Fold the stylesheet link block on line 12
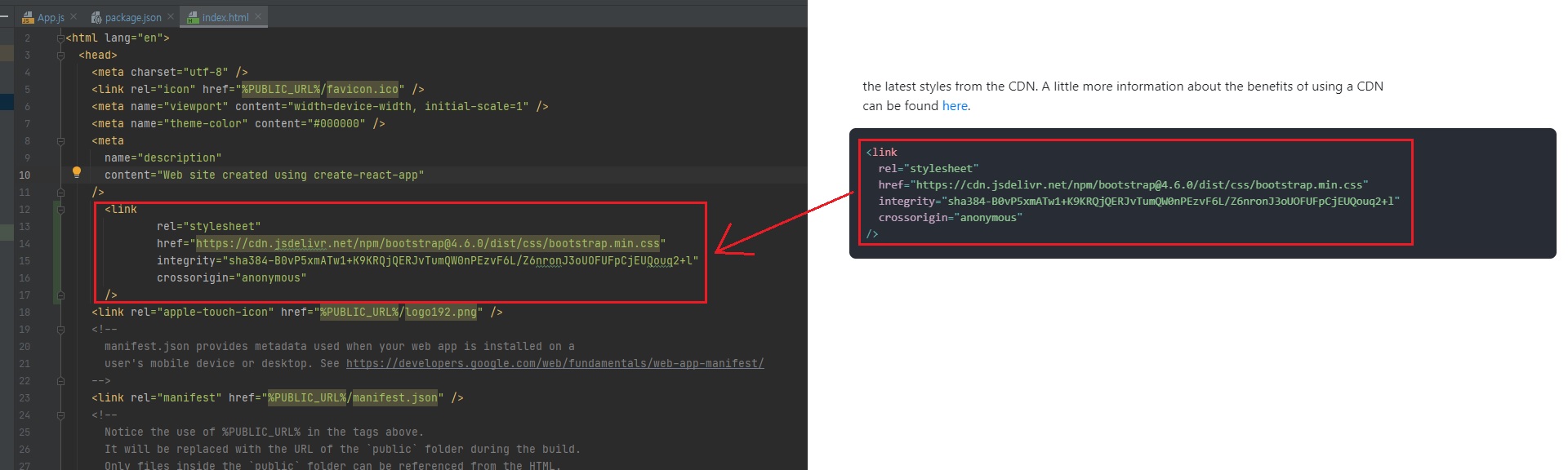The height and width of the screenshot is (470, 1568). [60, 209]
